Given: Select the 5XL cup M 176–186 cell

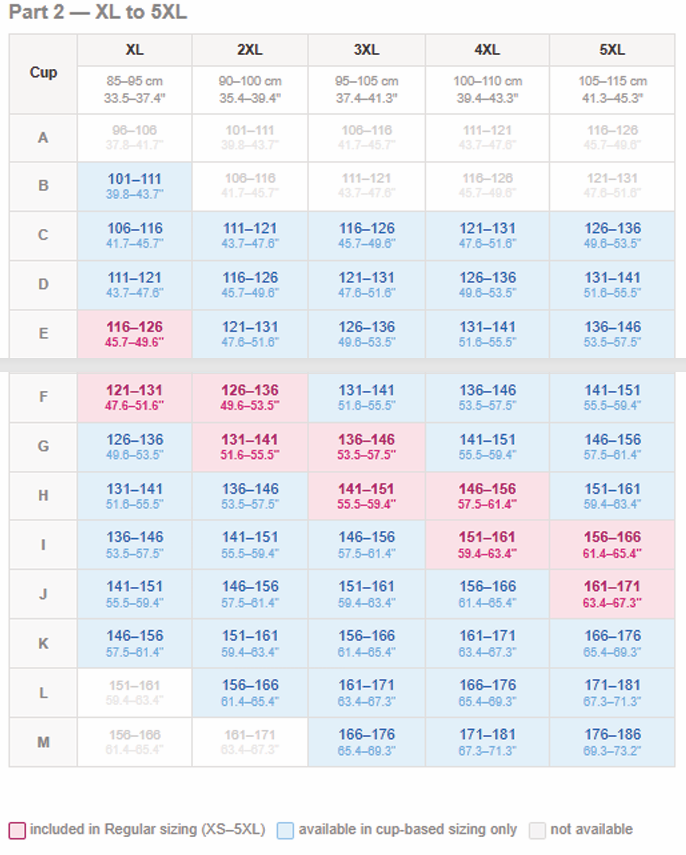Looking at the screenshot, I should pos(612,742).
